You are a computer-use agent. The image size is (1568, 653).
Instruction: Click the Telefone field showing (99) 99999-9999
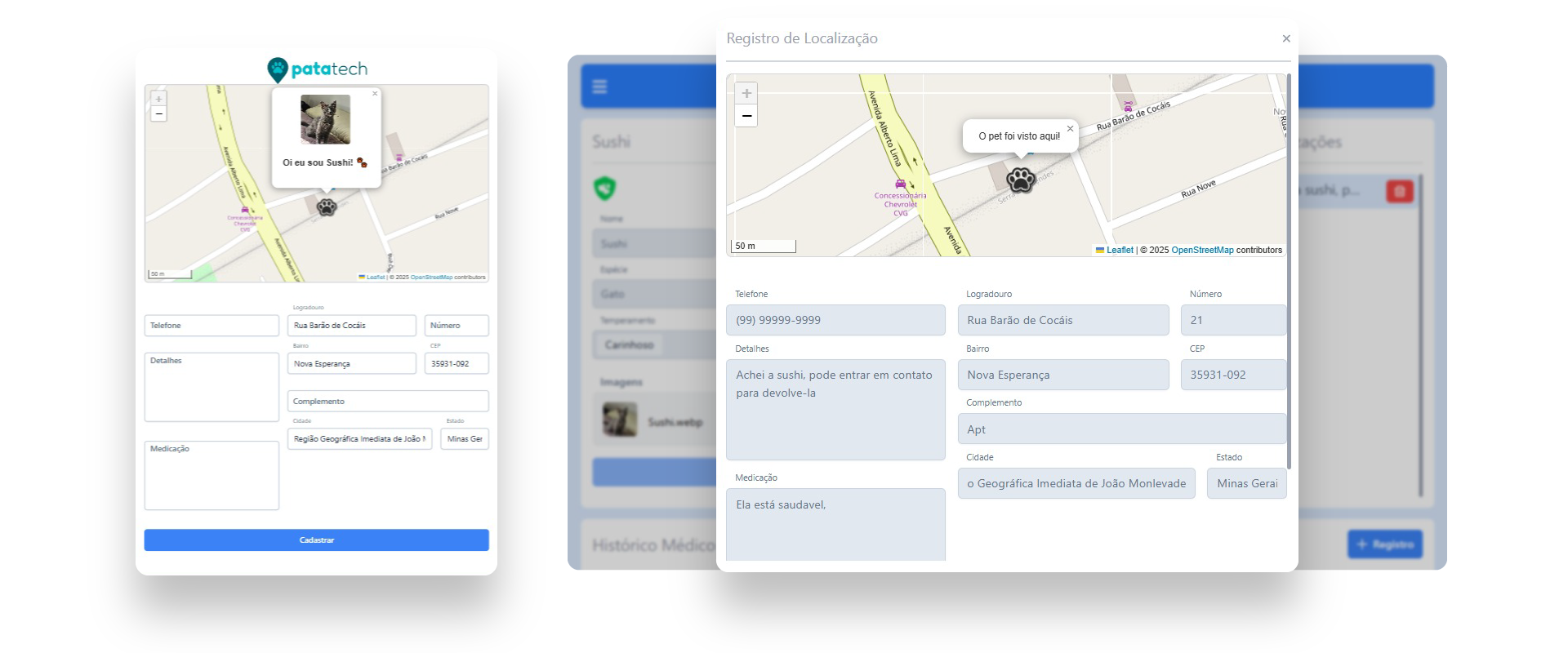point(835,320)
